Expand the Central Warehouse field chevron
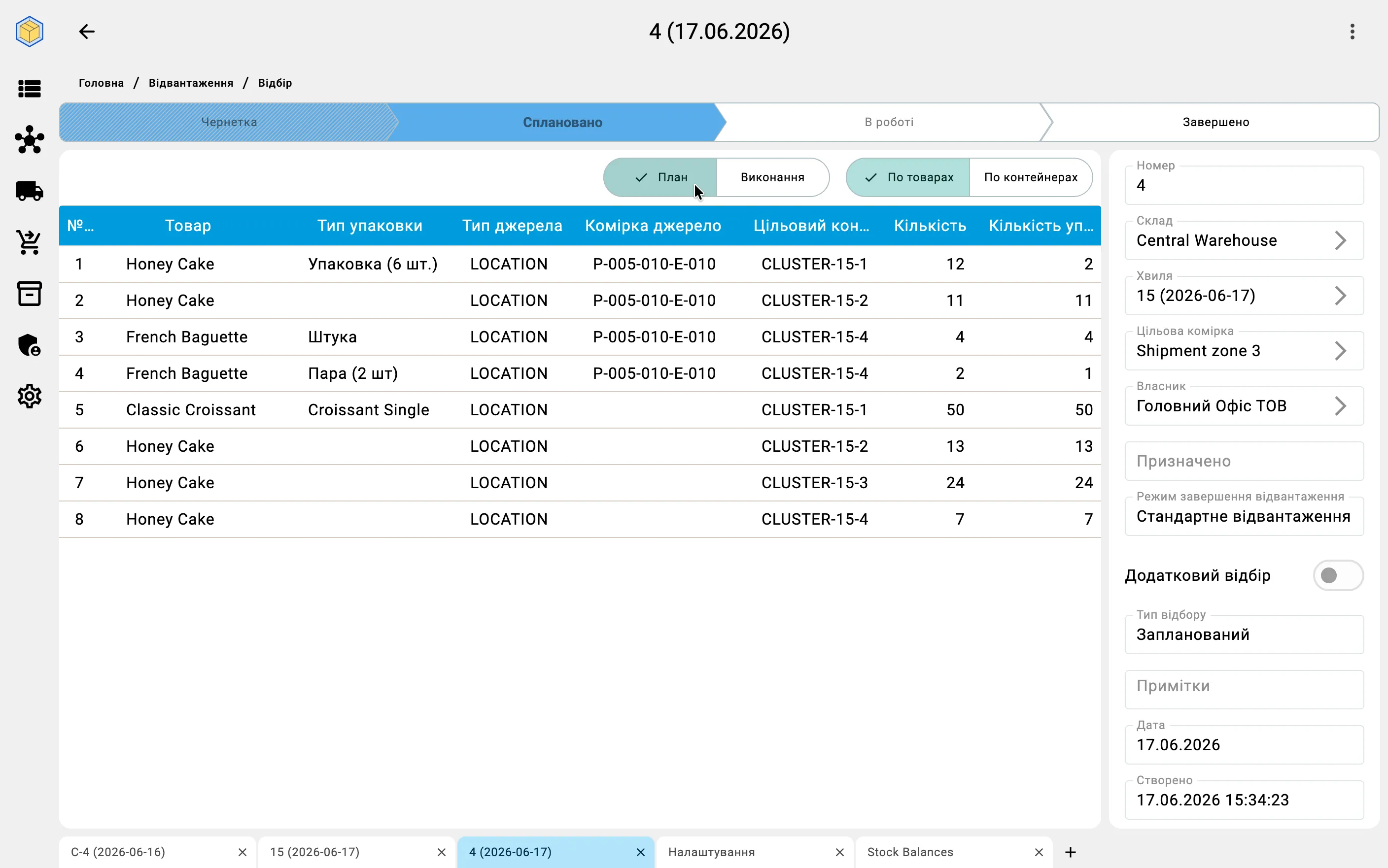This screenshot has height=868, width=1388. click(x=1340, y=240)
